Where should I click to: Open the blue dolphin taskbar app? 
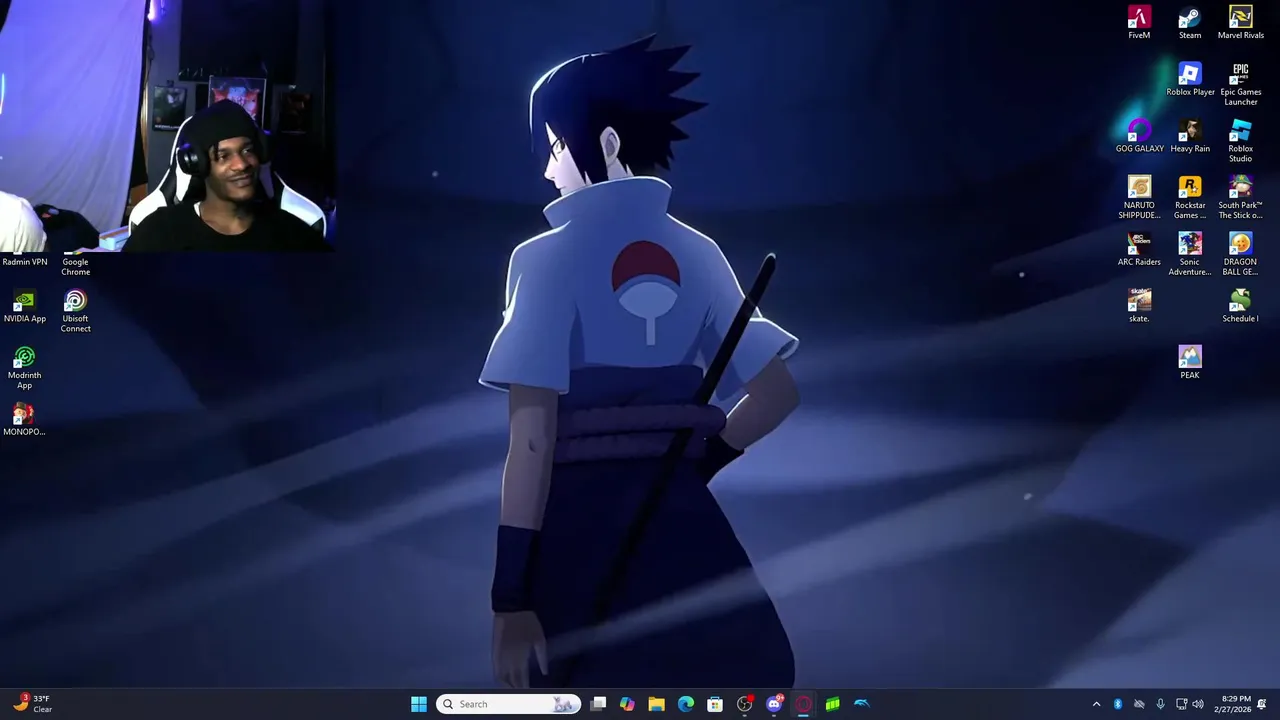point(862,704)
